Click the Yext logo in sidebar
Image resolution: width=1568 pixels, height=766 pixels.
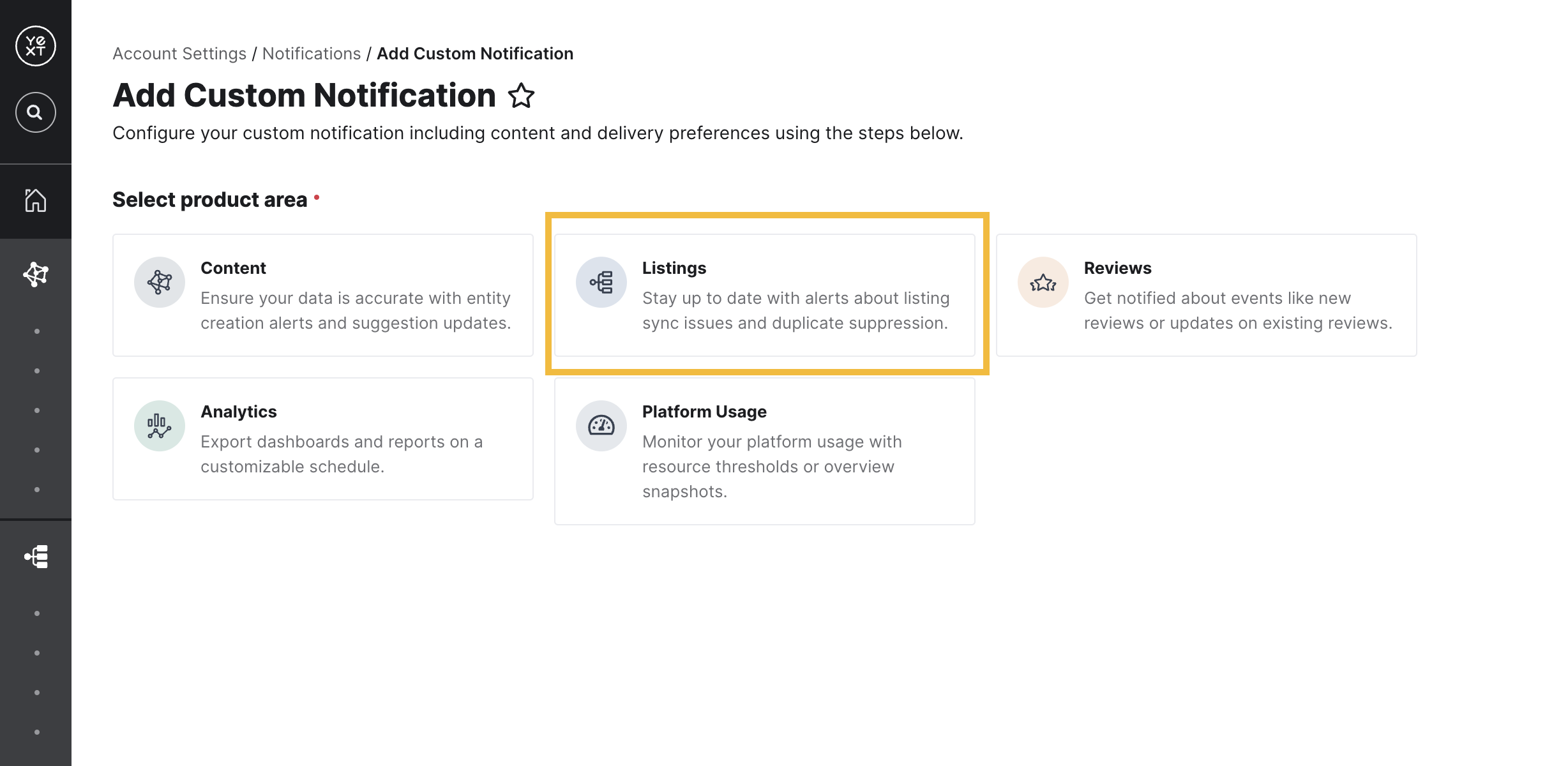36,46
